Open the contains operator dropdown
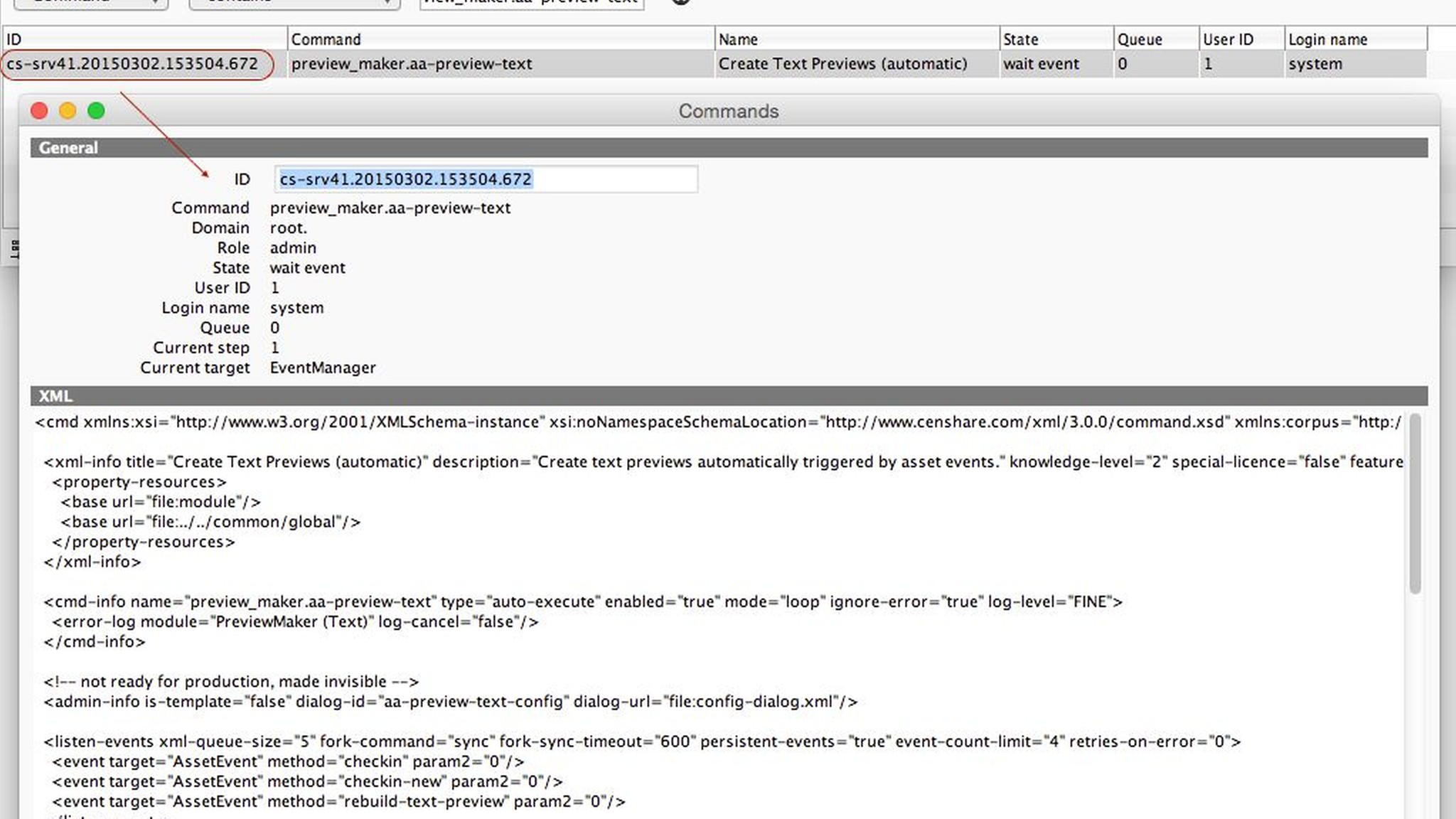 point(294,3)
